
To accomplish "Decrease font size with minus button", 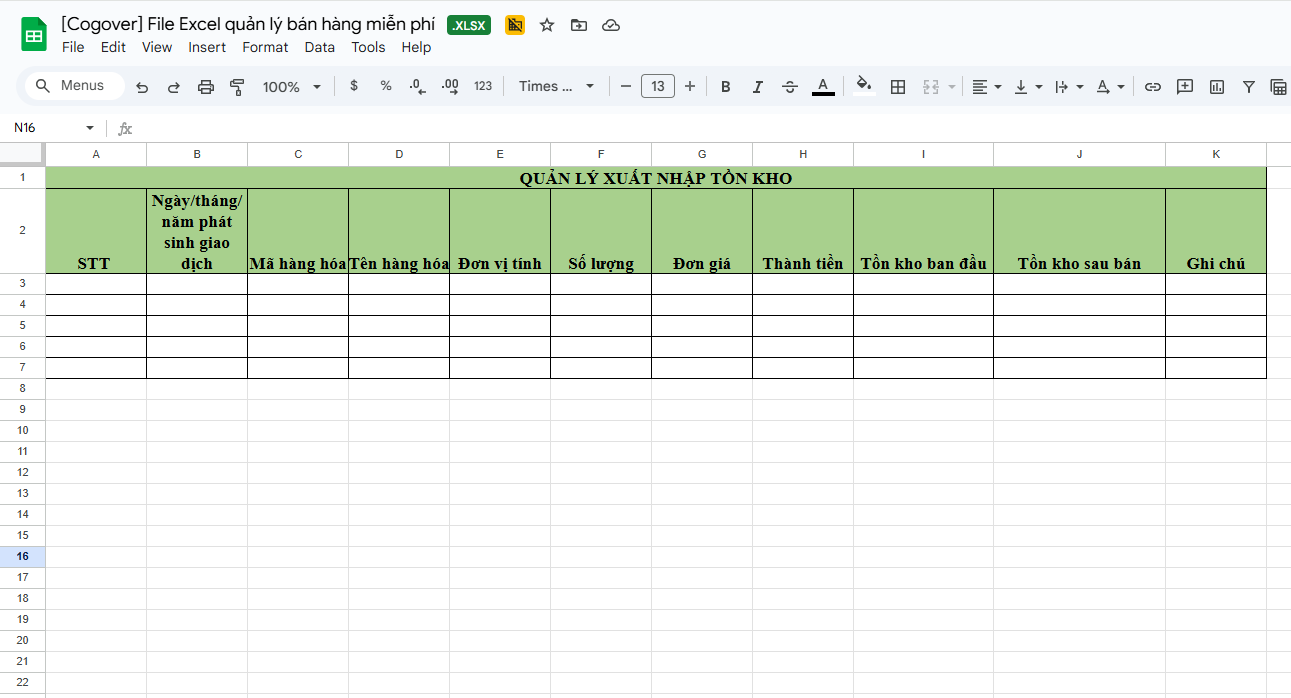I will pyautogui.click(x=626, y=86).
